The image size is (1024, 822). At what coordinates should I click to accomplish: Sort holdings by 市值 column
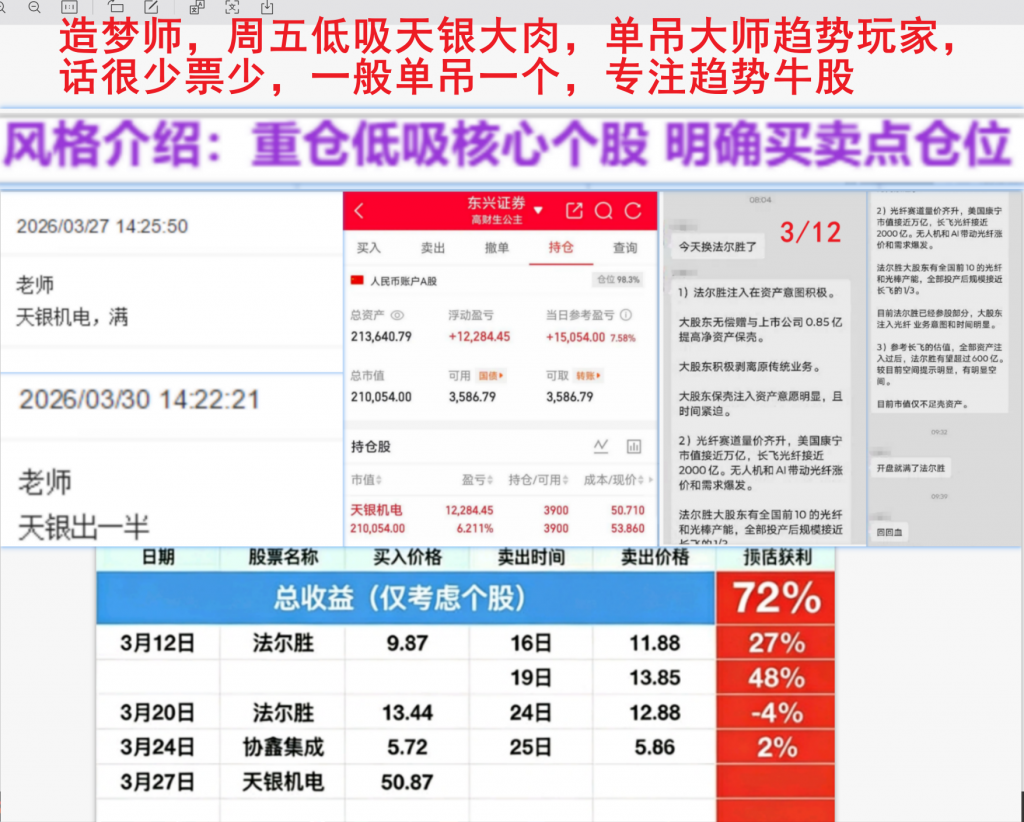[x=366, y=480]
